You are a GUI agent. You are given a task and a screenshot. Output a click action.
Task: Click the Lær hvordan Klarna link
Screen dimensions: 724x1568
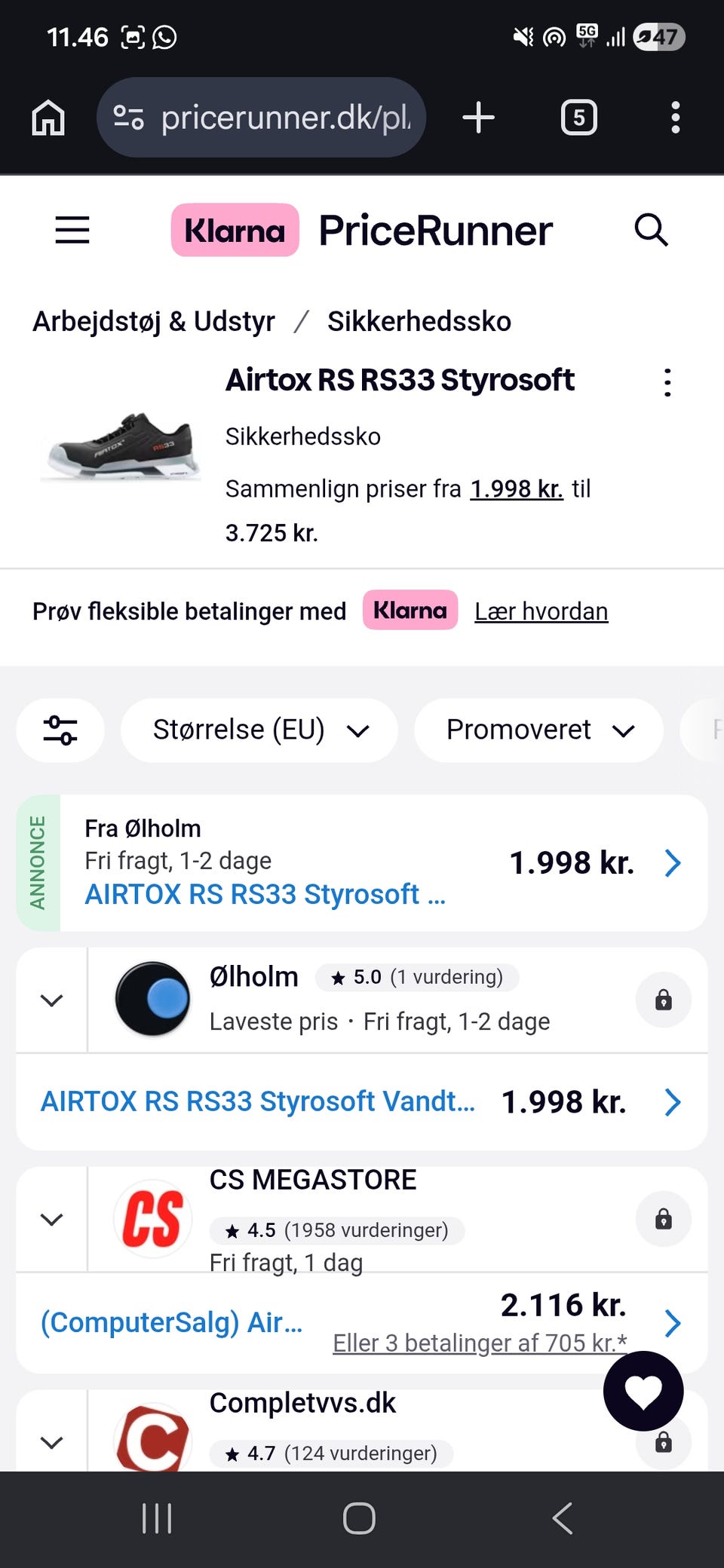pos(541,611)
